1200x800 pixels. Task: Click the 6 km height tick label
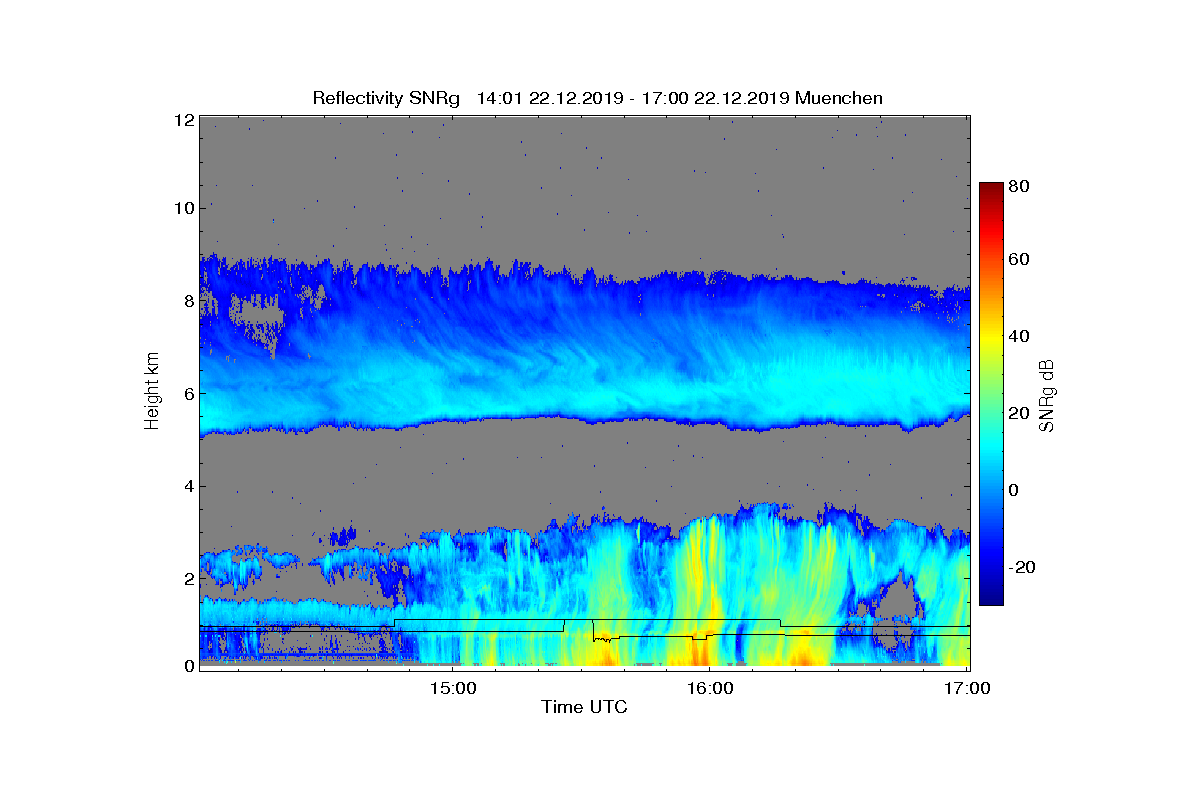pyautogui.click(x=188, y=393)
